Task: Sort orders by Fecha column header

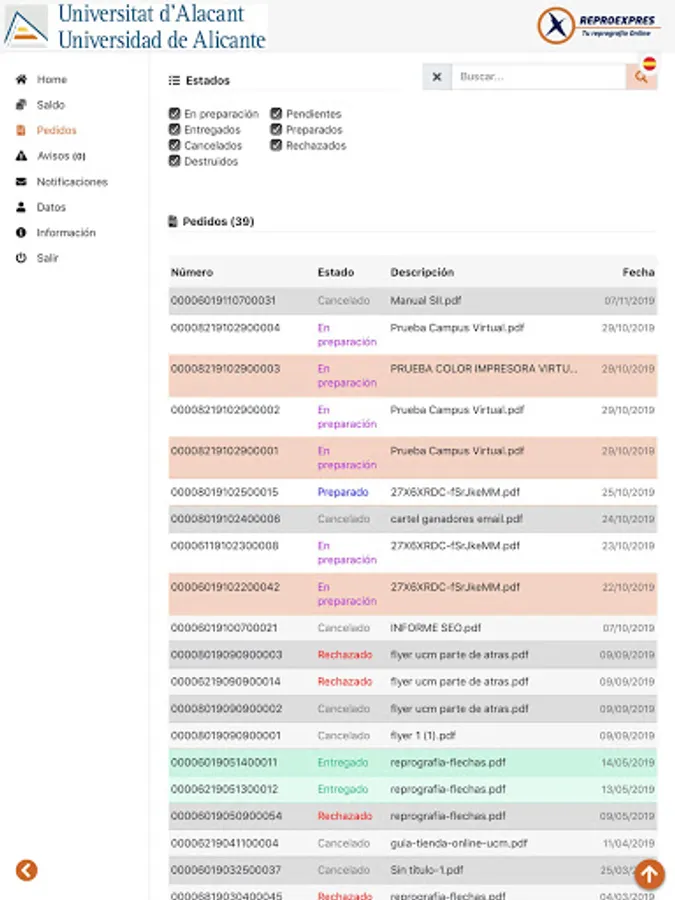Action: (638, 272)
